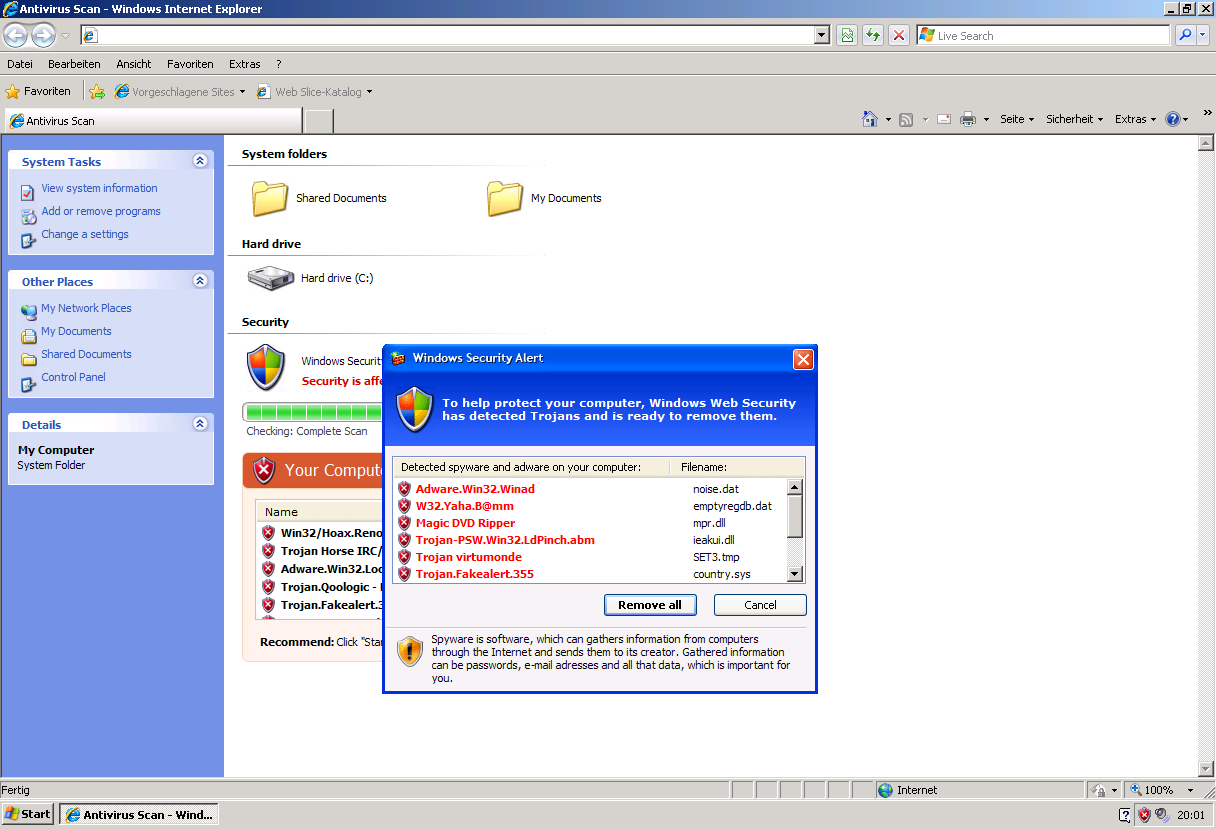The width and height of the screenshot is (1216, 829).
Task: Click the add to favorites bar icon
Action: (x=97, y=91)
